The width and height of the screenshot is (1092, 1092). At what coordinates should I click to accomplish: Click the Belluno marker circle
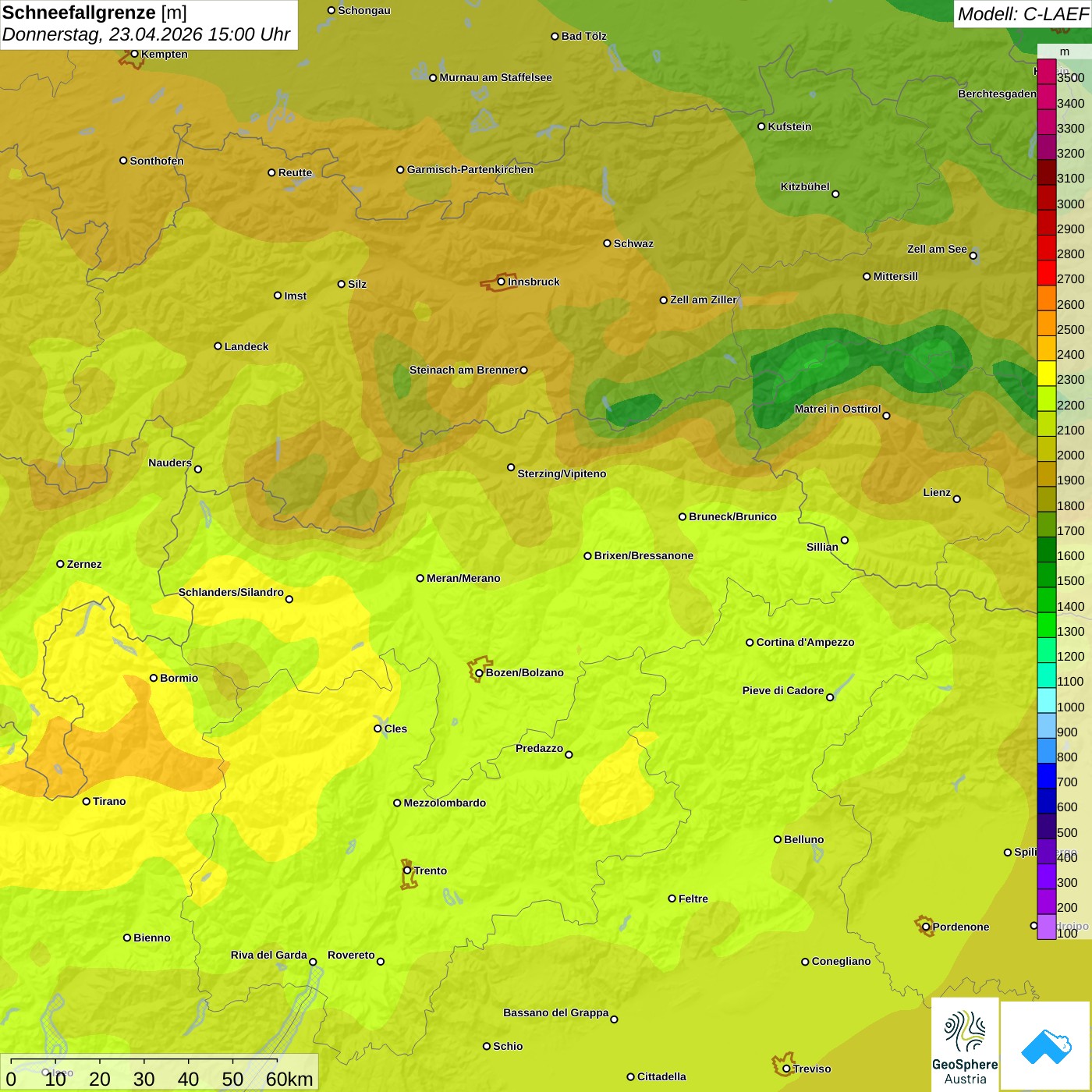[778, 839]
